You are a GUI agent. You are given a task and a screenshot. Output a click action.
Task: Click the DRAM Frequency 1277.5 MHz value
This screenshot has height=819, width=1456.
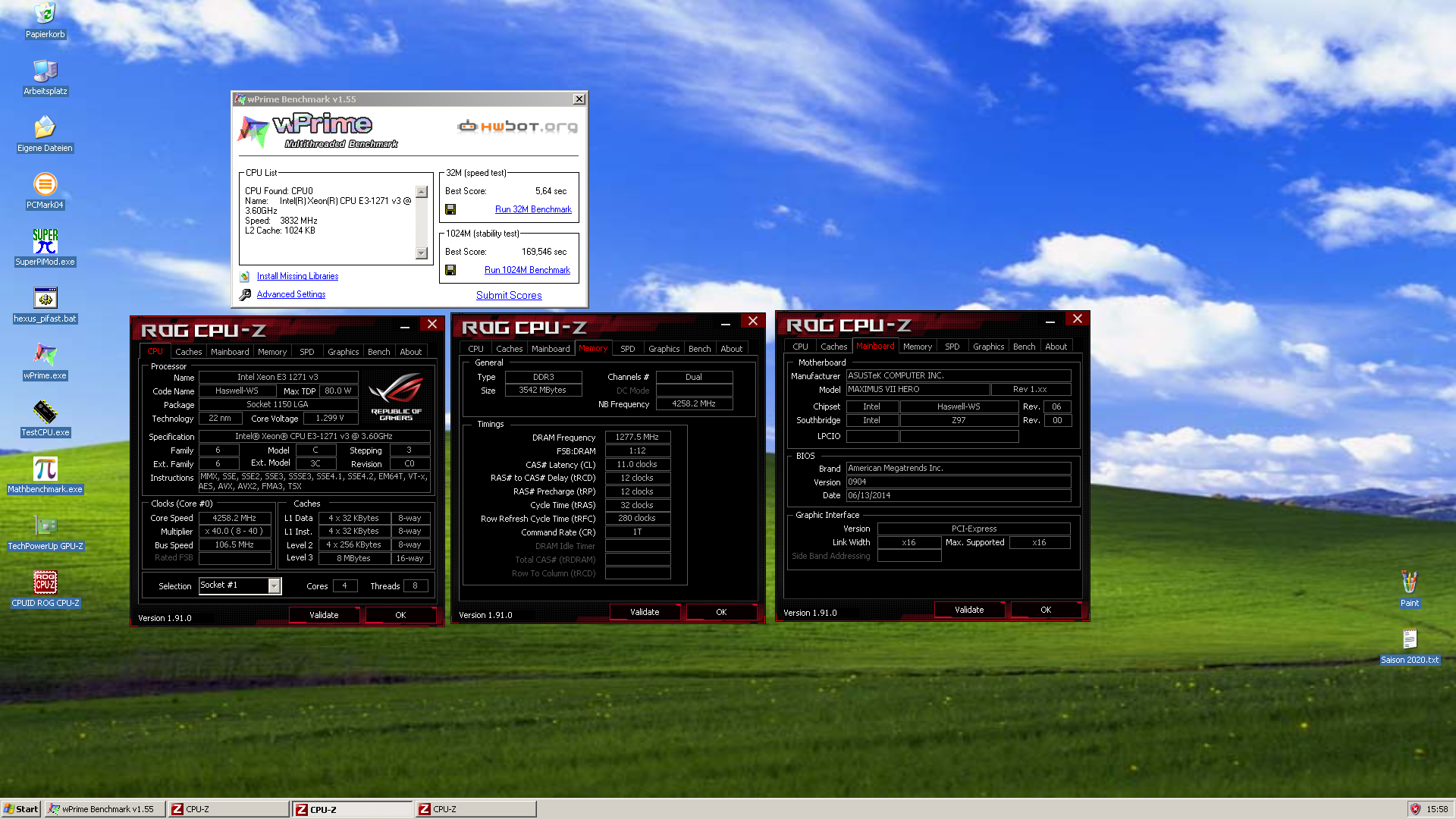[x=637, y=437]
